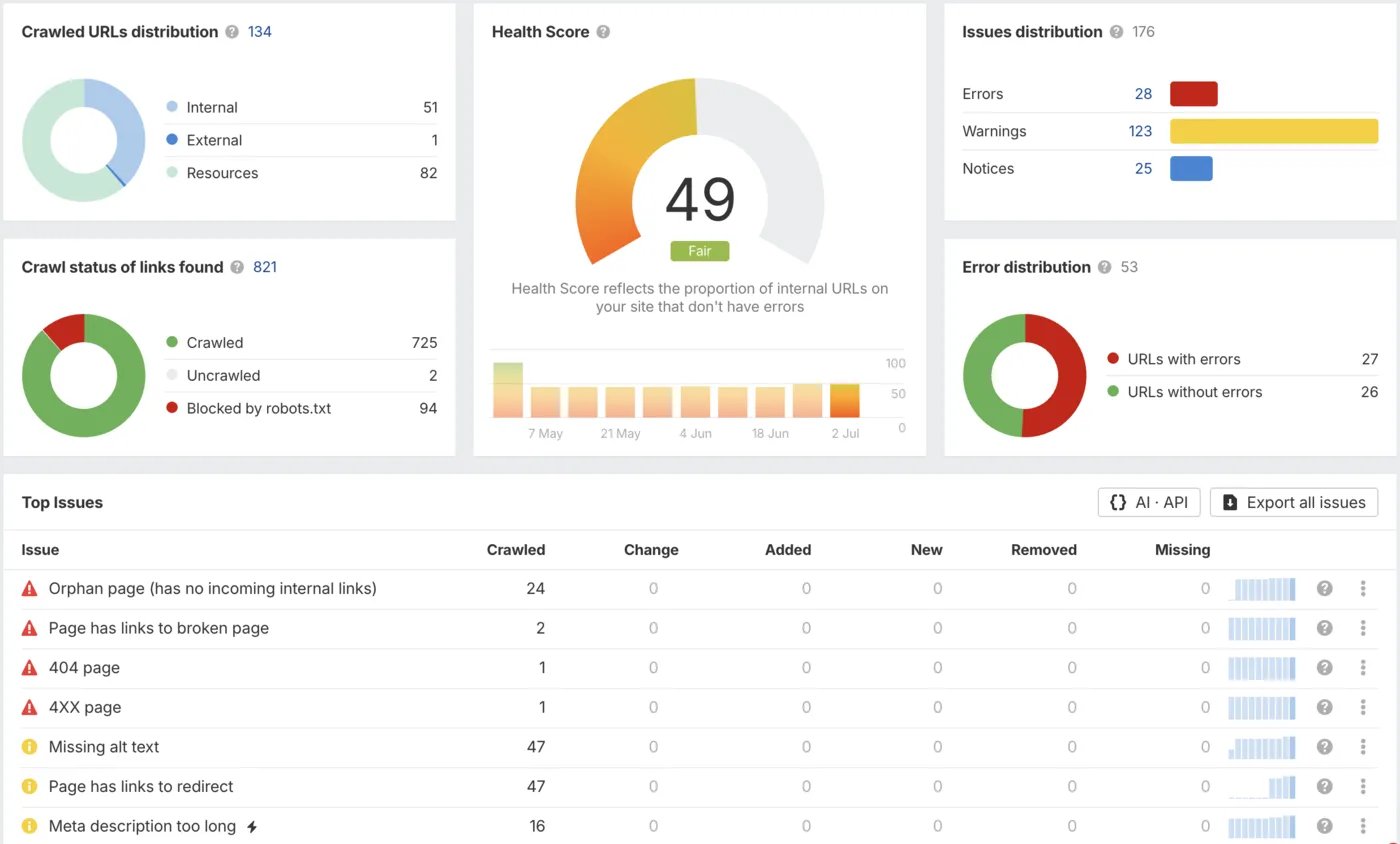
Task: Sort by the Missing column header
Action: [1182, 549]
